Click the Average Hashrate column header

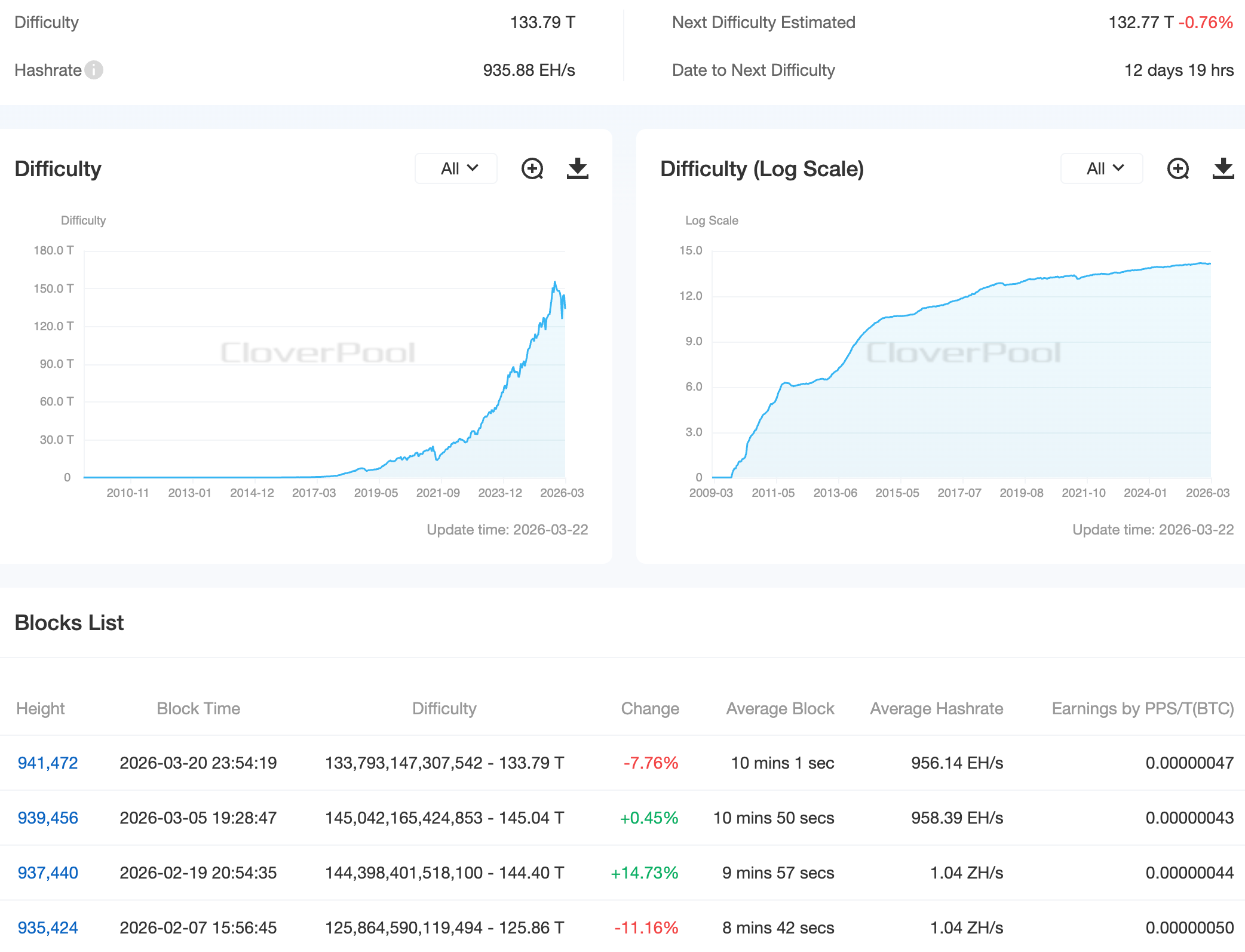pyautogui.click(x=936, y=708)
